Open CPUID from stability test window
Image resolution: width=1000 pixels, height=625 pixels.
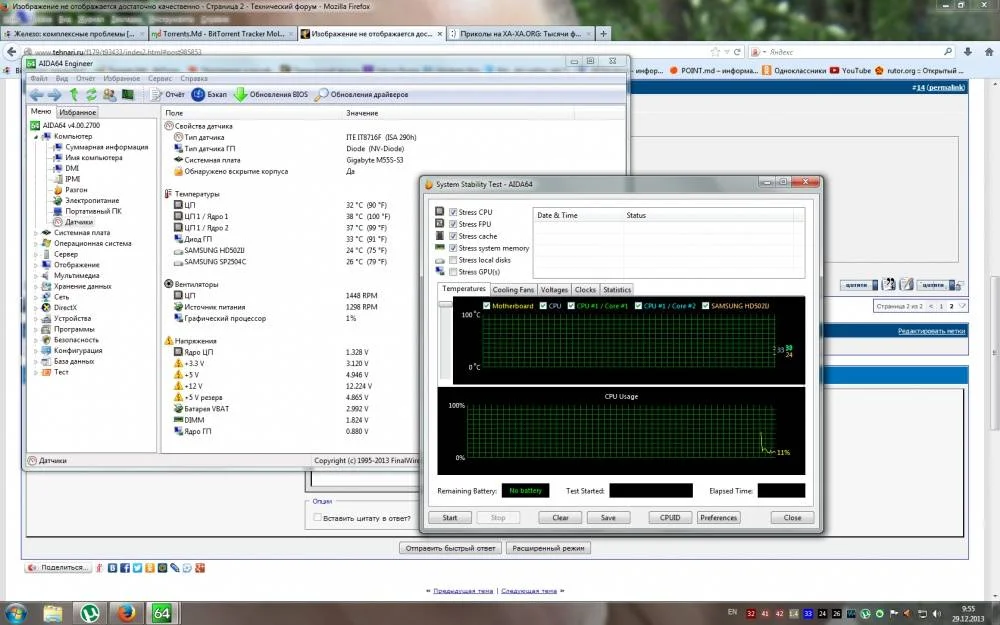click(670, 518)
